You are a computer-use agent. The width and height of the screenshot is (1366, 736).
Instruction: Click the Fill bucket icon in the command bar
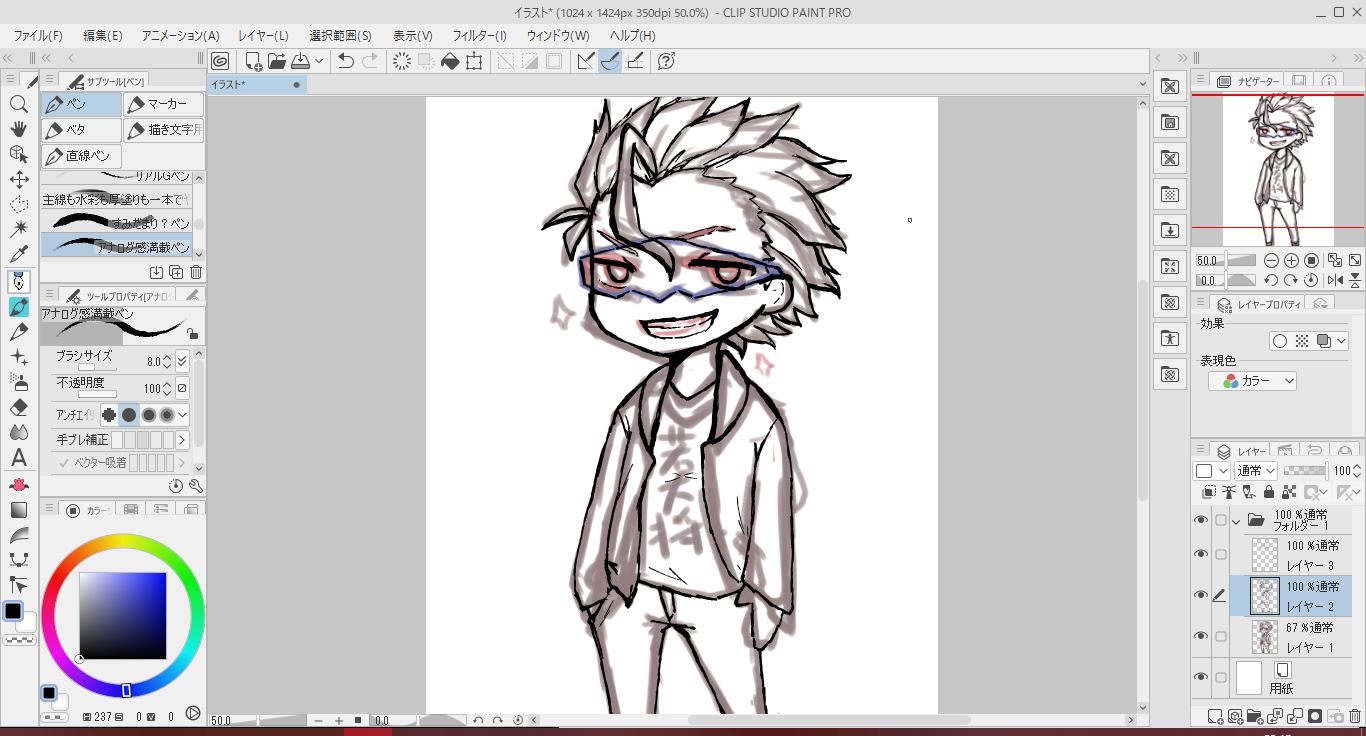[450, 61]
